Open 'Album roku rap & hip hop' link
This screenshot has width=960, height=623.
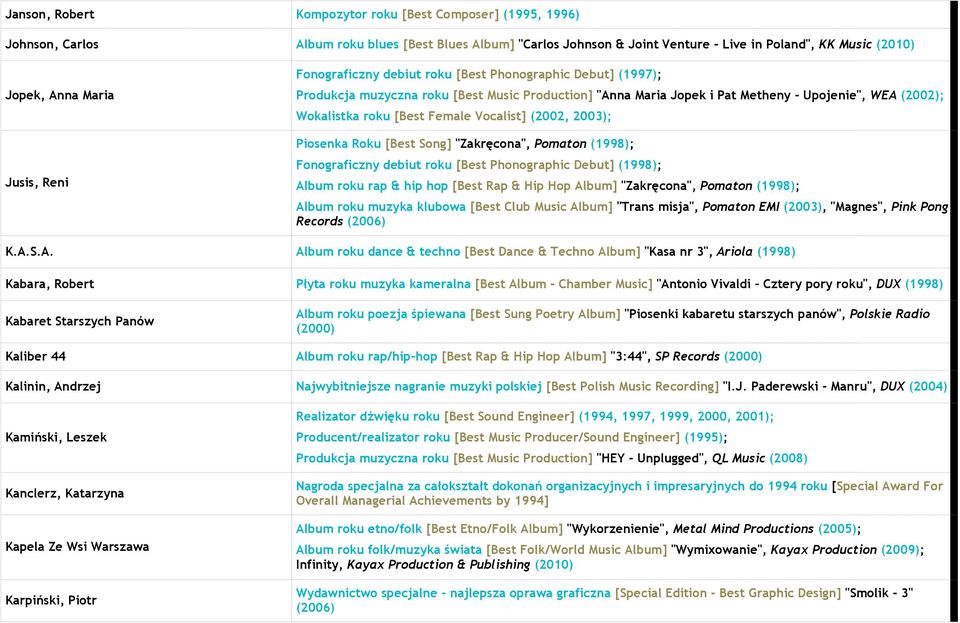[372, 185]
